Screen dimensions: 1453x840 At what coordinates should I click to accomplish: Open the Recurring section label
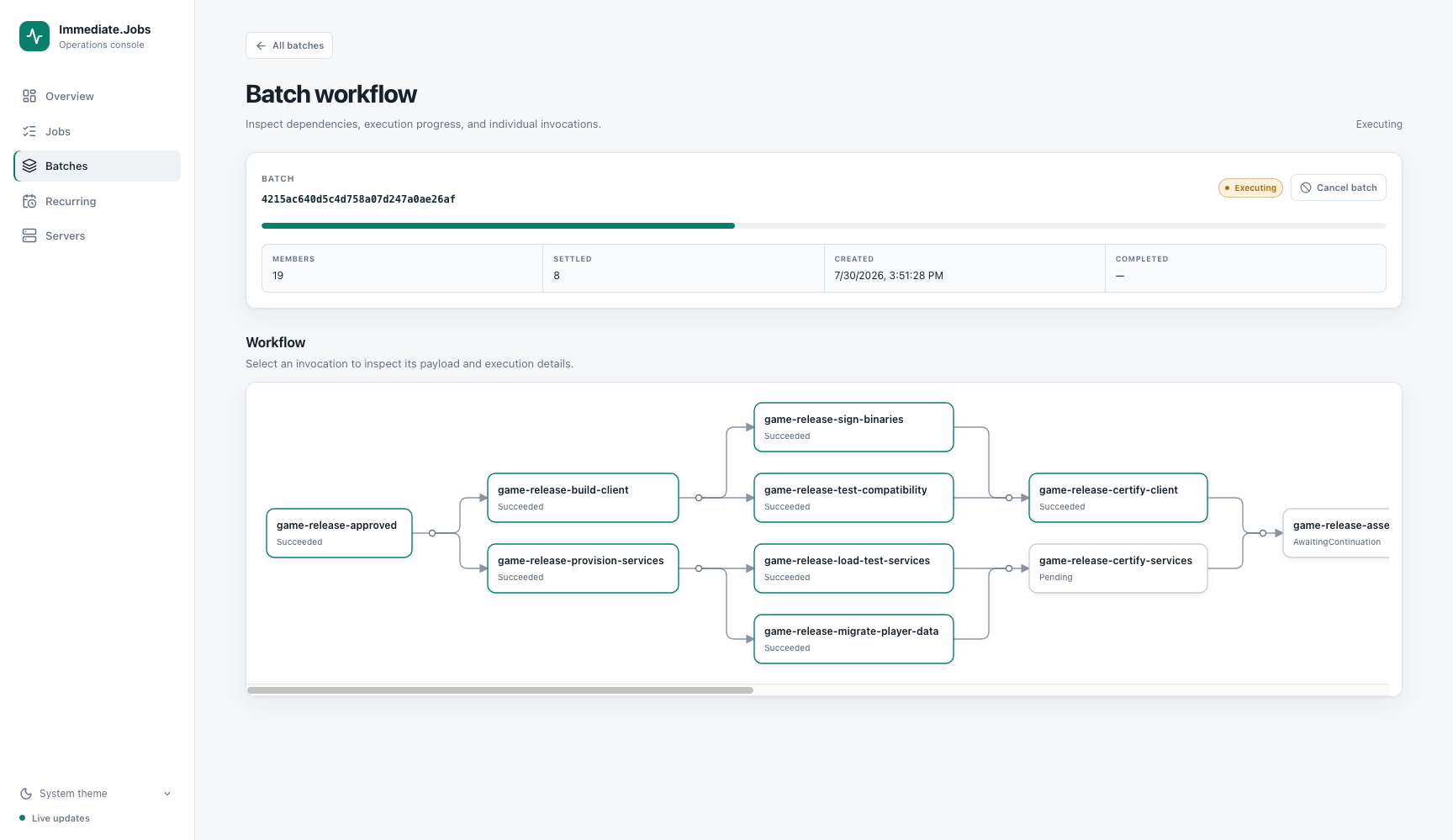(x=71, y=201)
